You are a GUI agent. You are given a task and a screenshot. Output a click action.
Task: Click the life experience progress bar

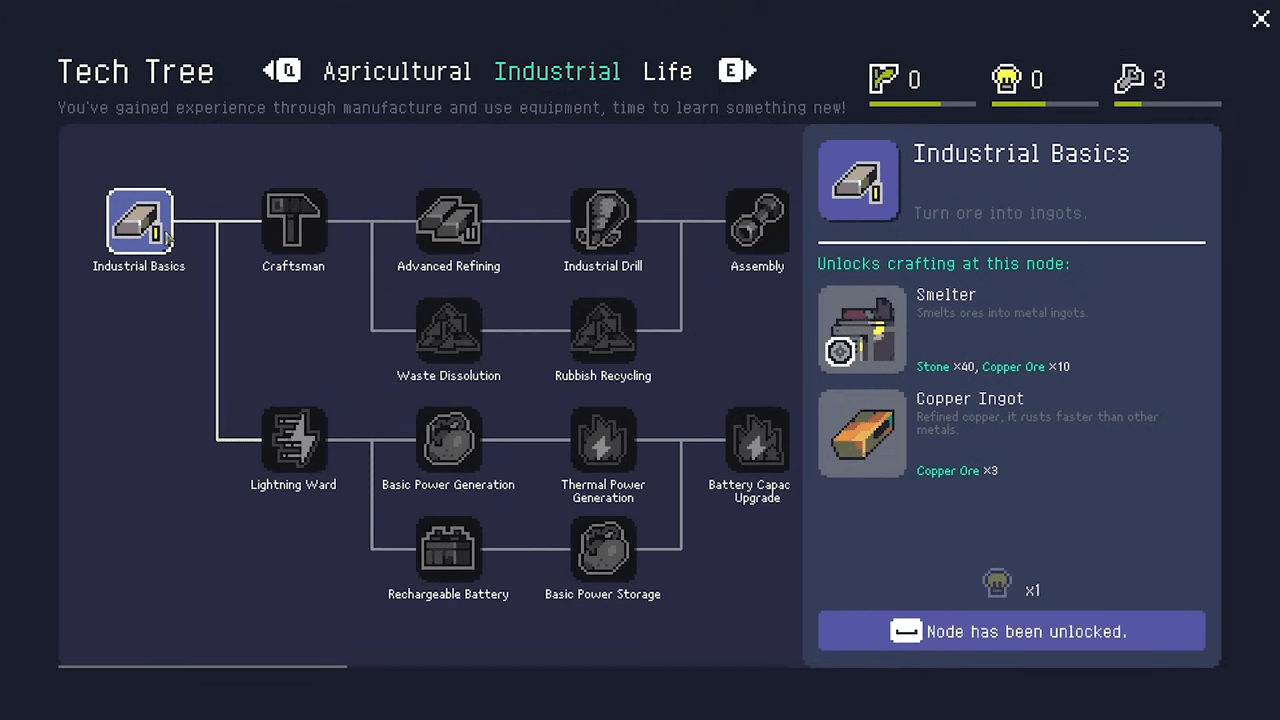pyautogui.click(x=1045, y=103)
